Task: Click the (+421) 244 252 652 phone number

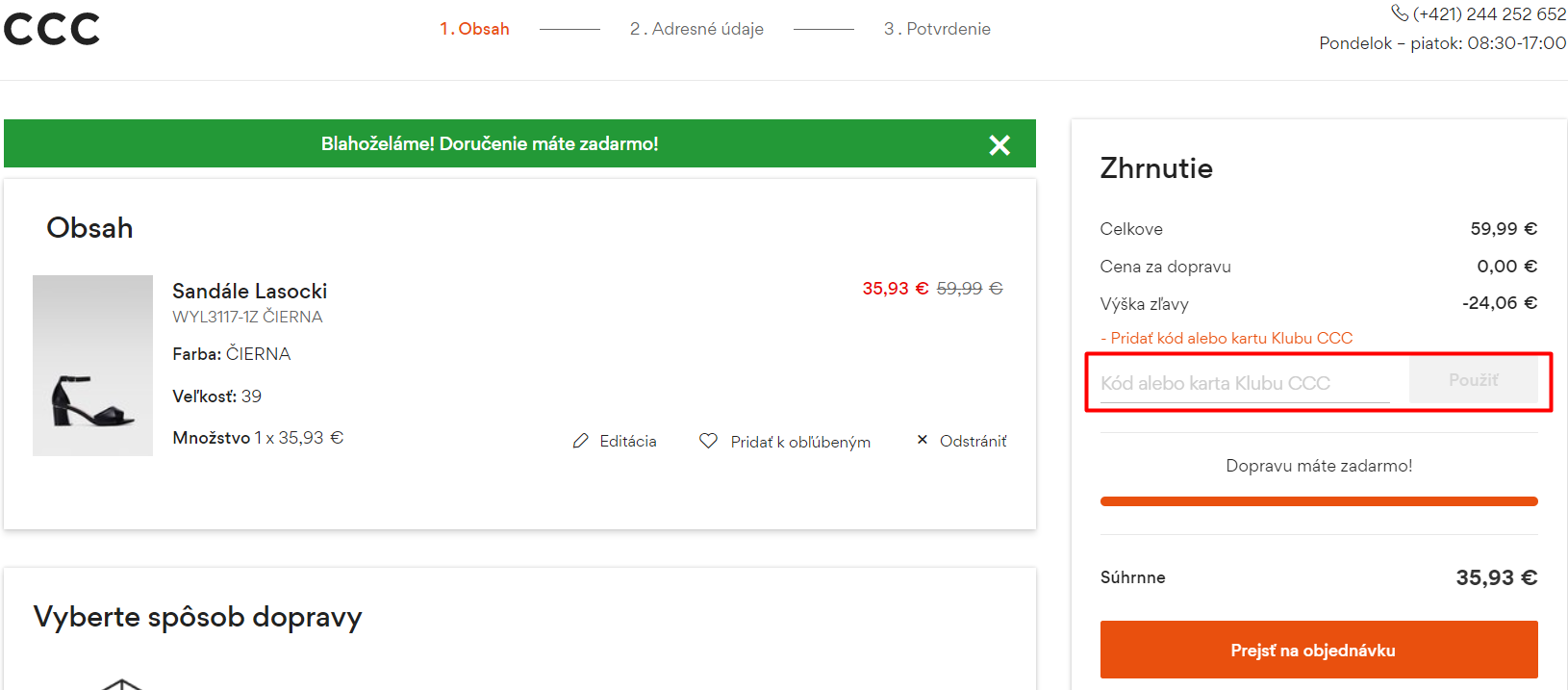Action: pos(1489,14)
